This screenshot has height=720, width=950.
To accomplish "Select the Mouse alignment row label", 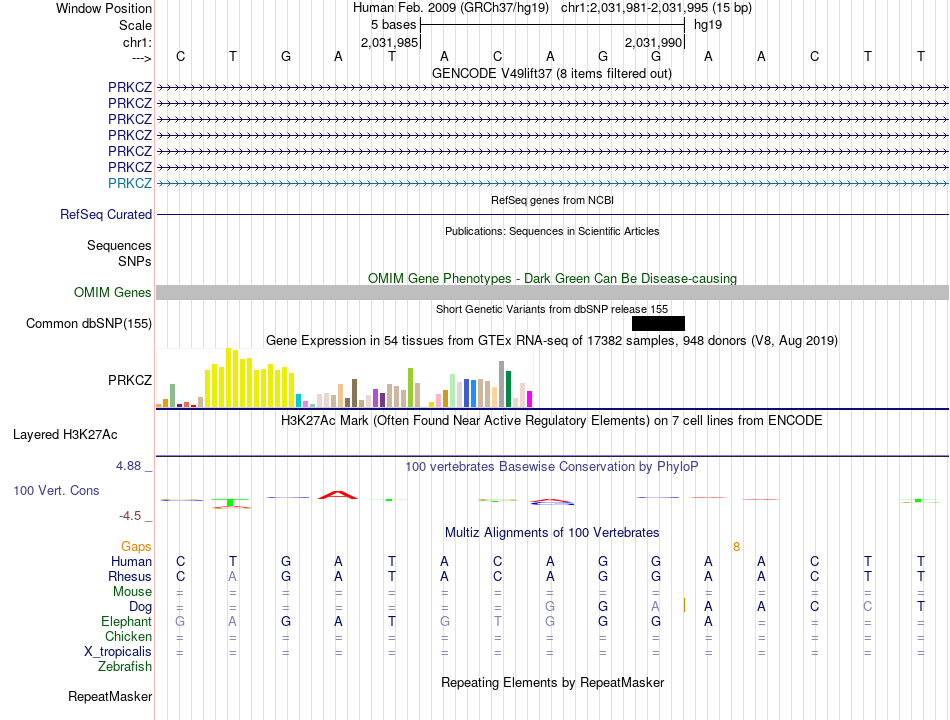I will coord(132,592).
